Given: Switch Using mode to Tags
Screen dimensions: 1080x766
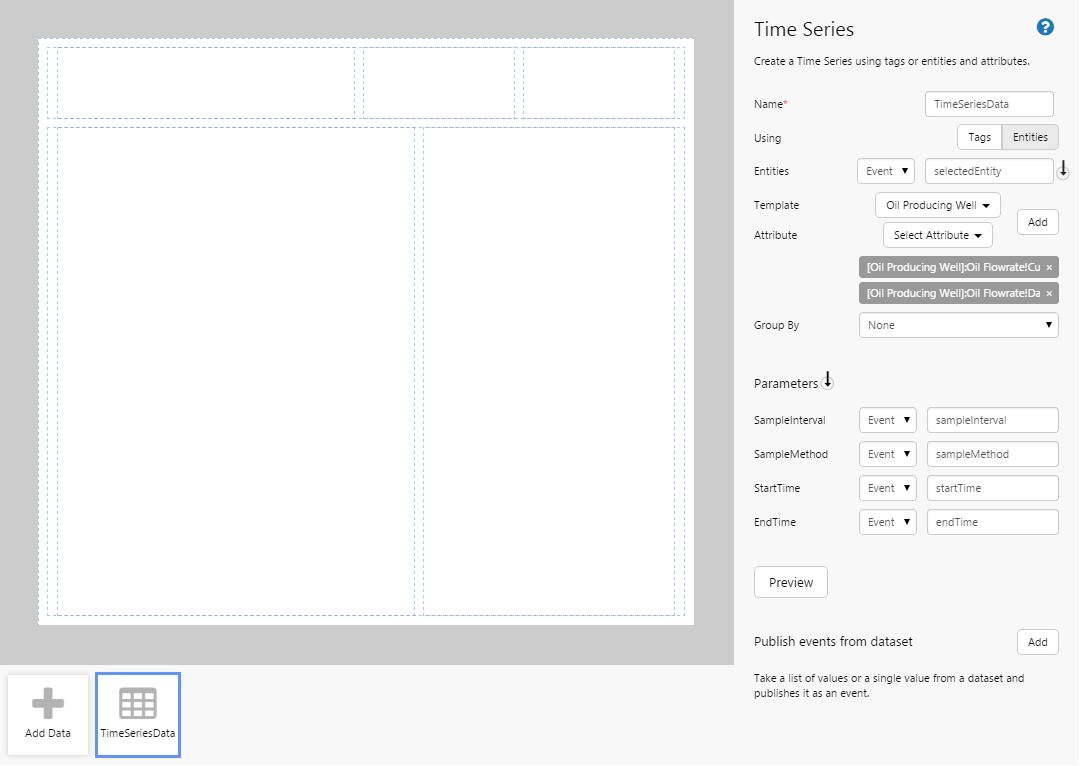Looking at the screenshot, I should [979, 138].
